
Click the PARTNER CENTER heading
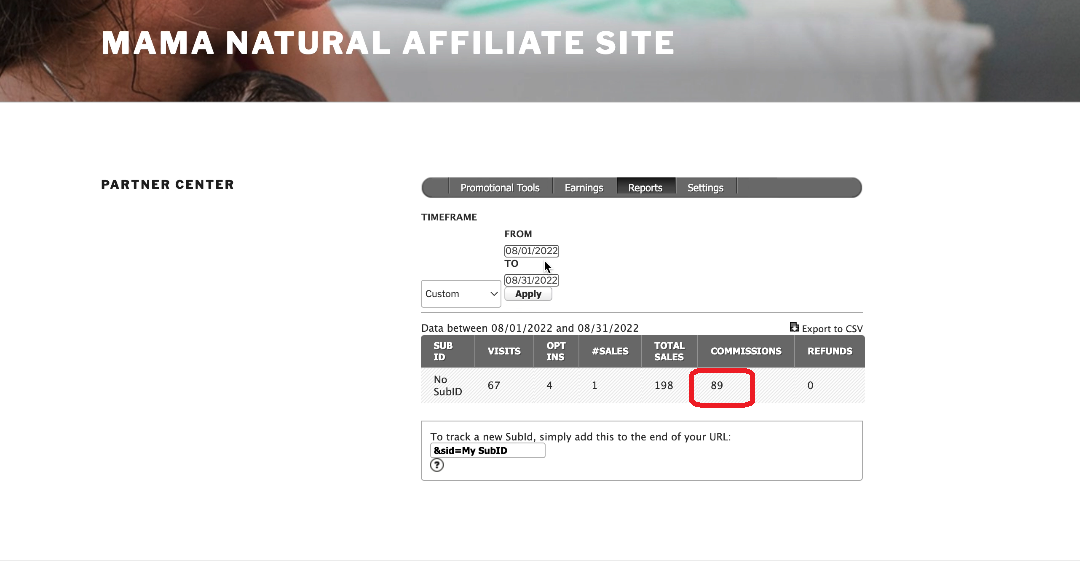point(167,185)
